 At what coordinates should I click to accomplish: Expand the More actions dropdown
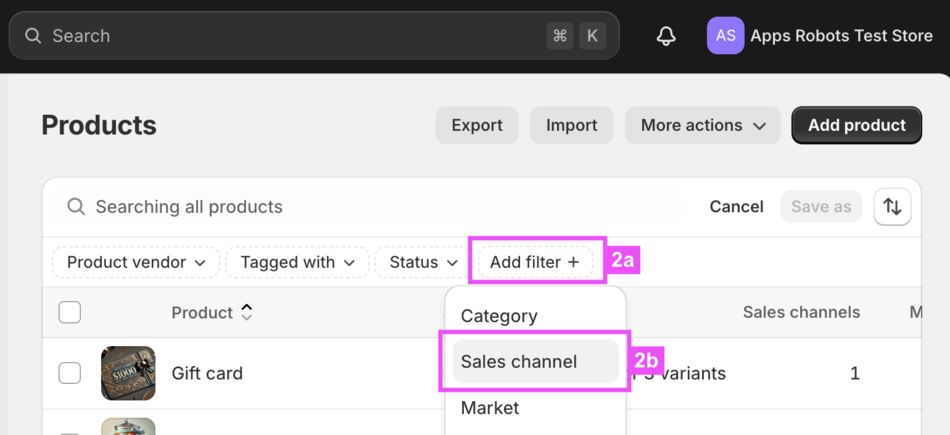point(702,125)
